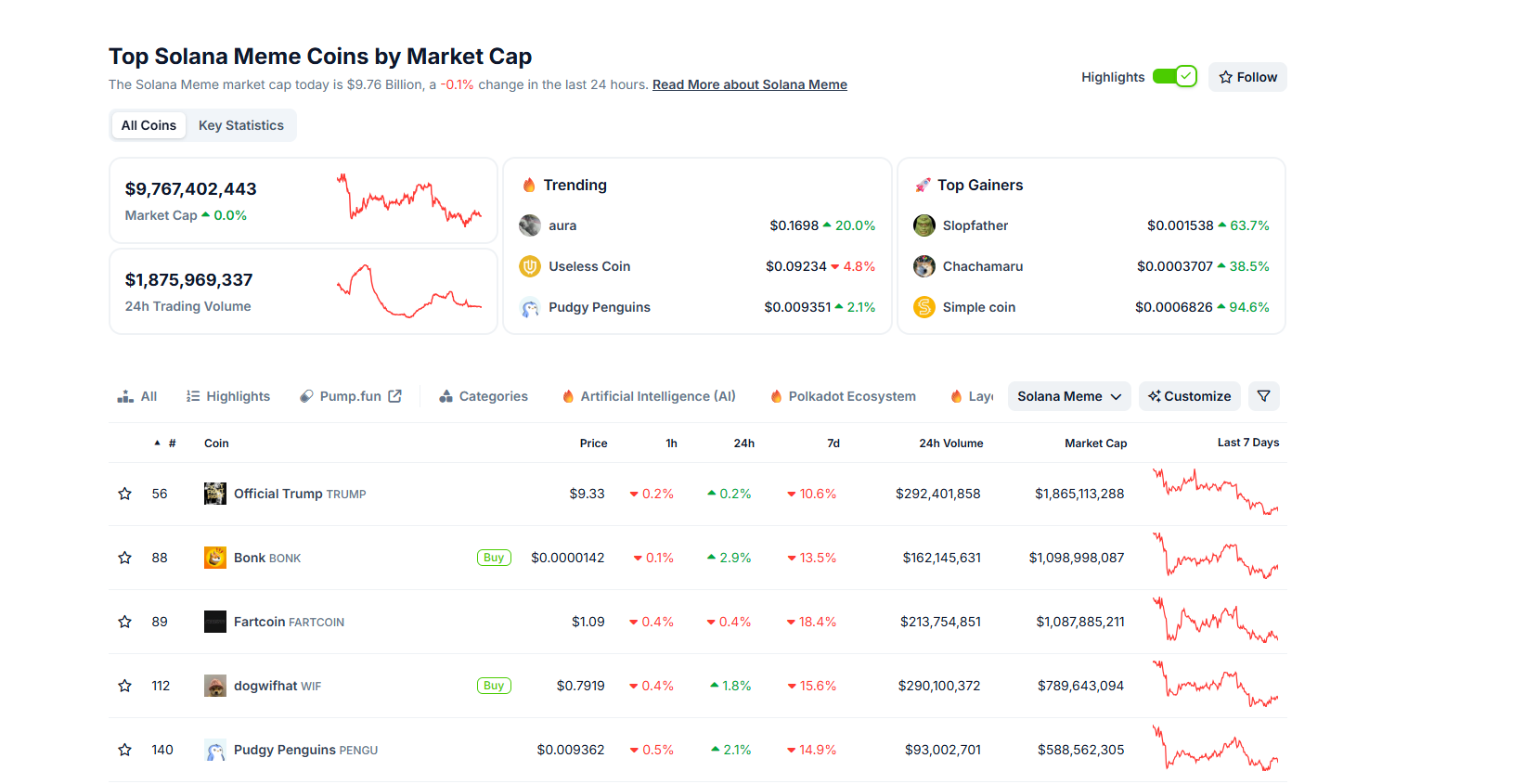Click the Polkadot Ecosystem fire icon

click(776, 396)
